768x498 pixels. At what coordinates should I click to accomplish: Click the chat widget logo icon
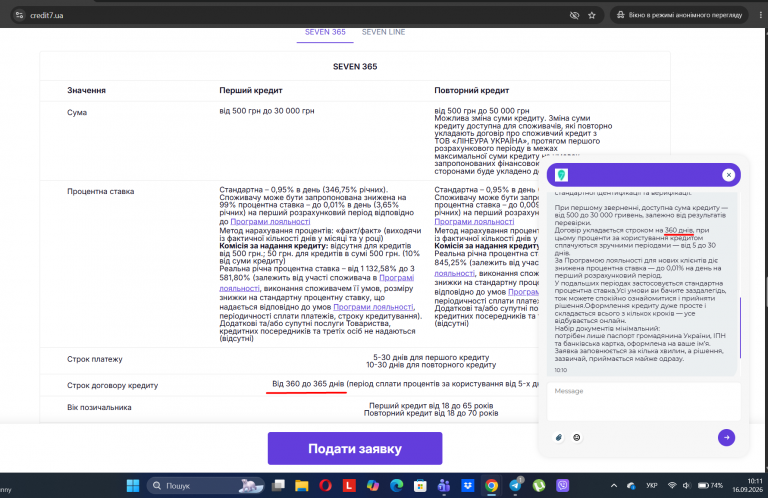coord(561,175)
